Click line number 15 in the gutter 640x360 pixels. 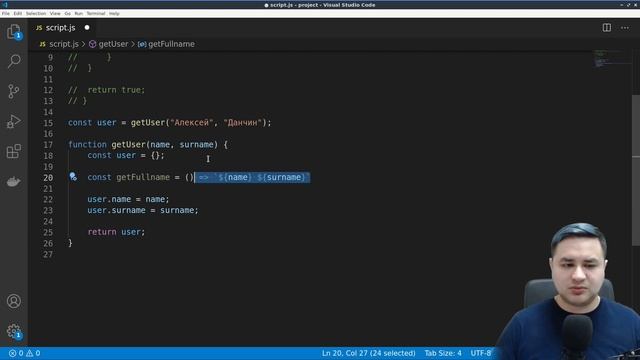pos(48,123)
